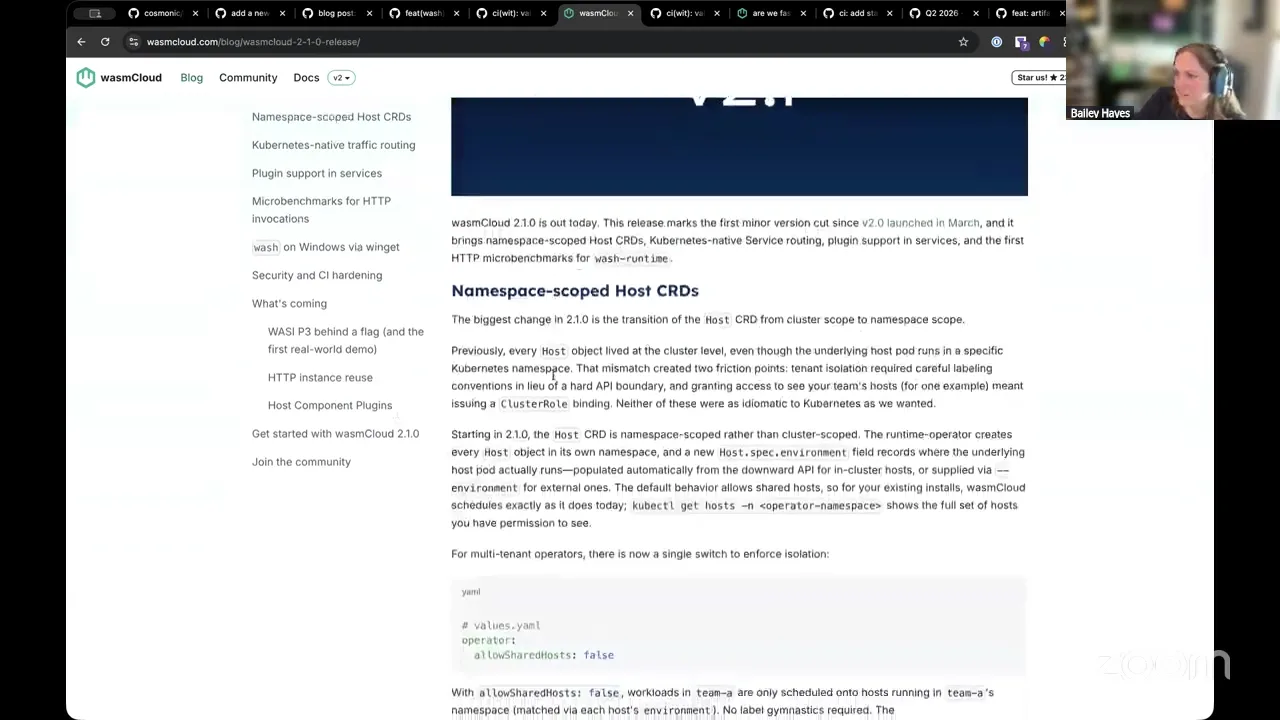This screenshot has width=1280, height=720.
Task: Click the 'wash-runtime' inline code text
Action: point(631,259)
